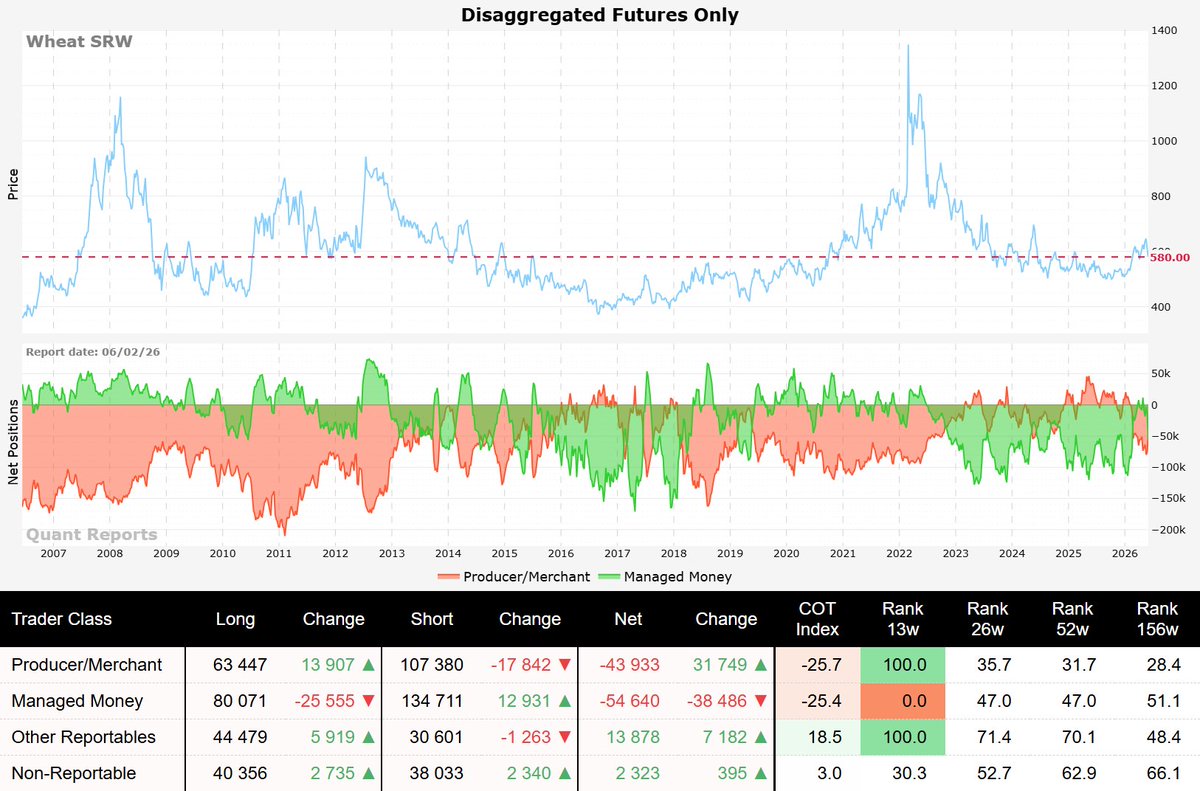Viewport: 1200px width, 791px height.
Task: Select the Rank 156w column header
Action: coord(1157,619)
